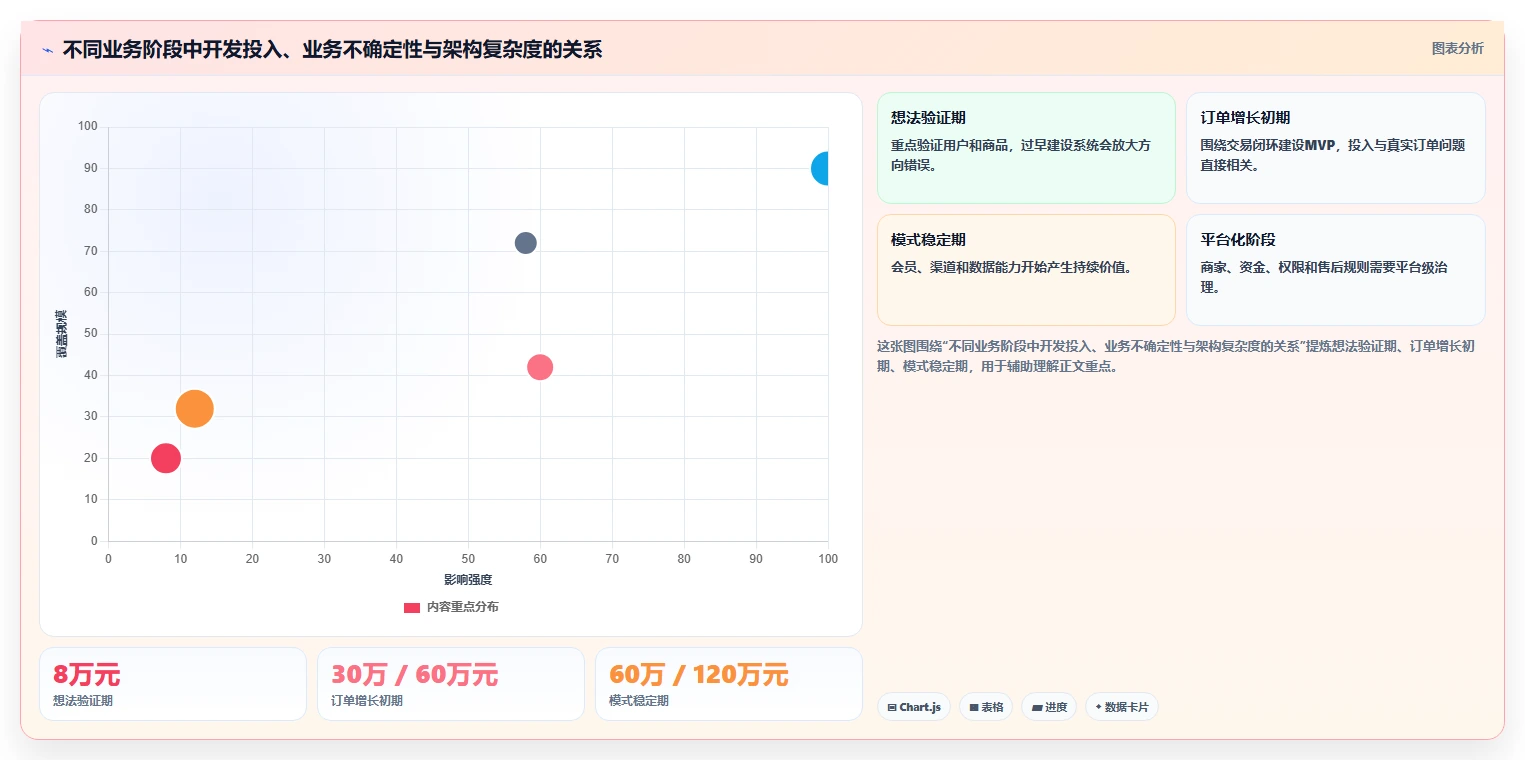Select the 进度 tag
The width and height of the screenshot is (1525, 760).
1049,707
